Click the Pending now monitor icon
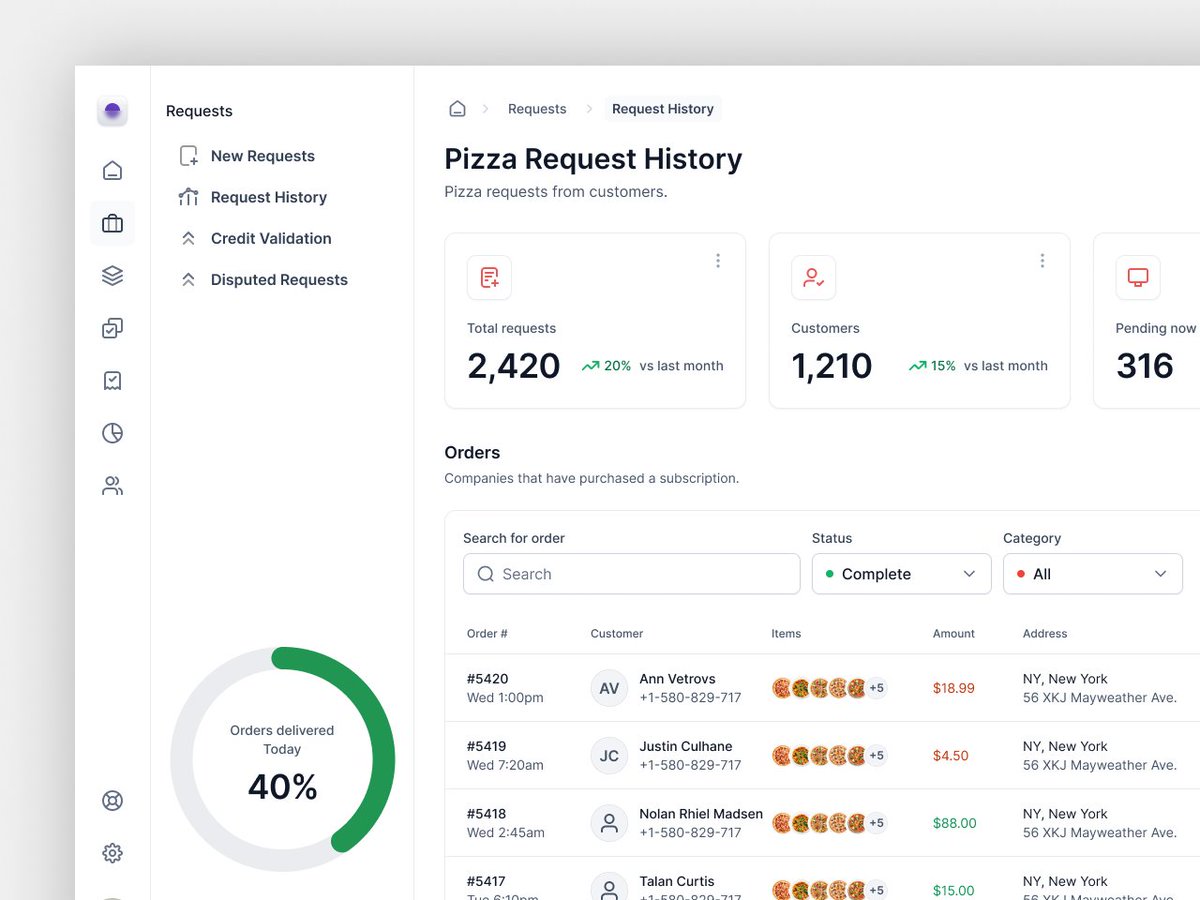 click(x=1138, y=278)
